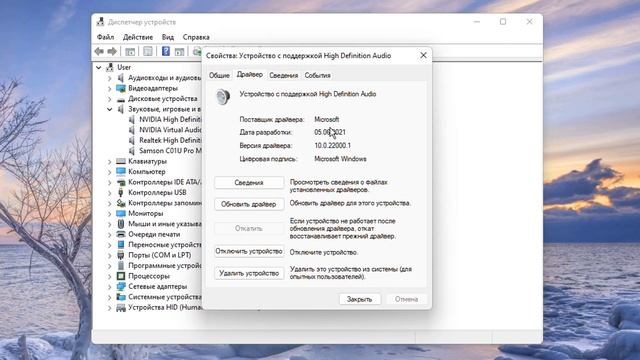
Task: Open Help using the blue question-mark icon
Action: coord(166,51)
